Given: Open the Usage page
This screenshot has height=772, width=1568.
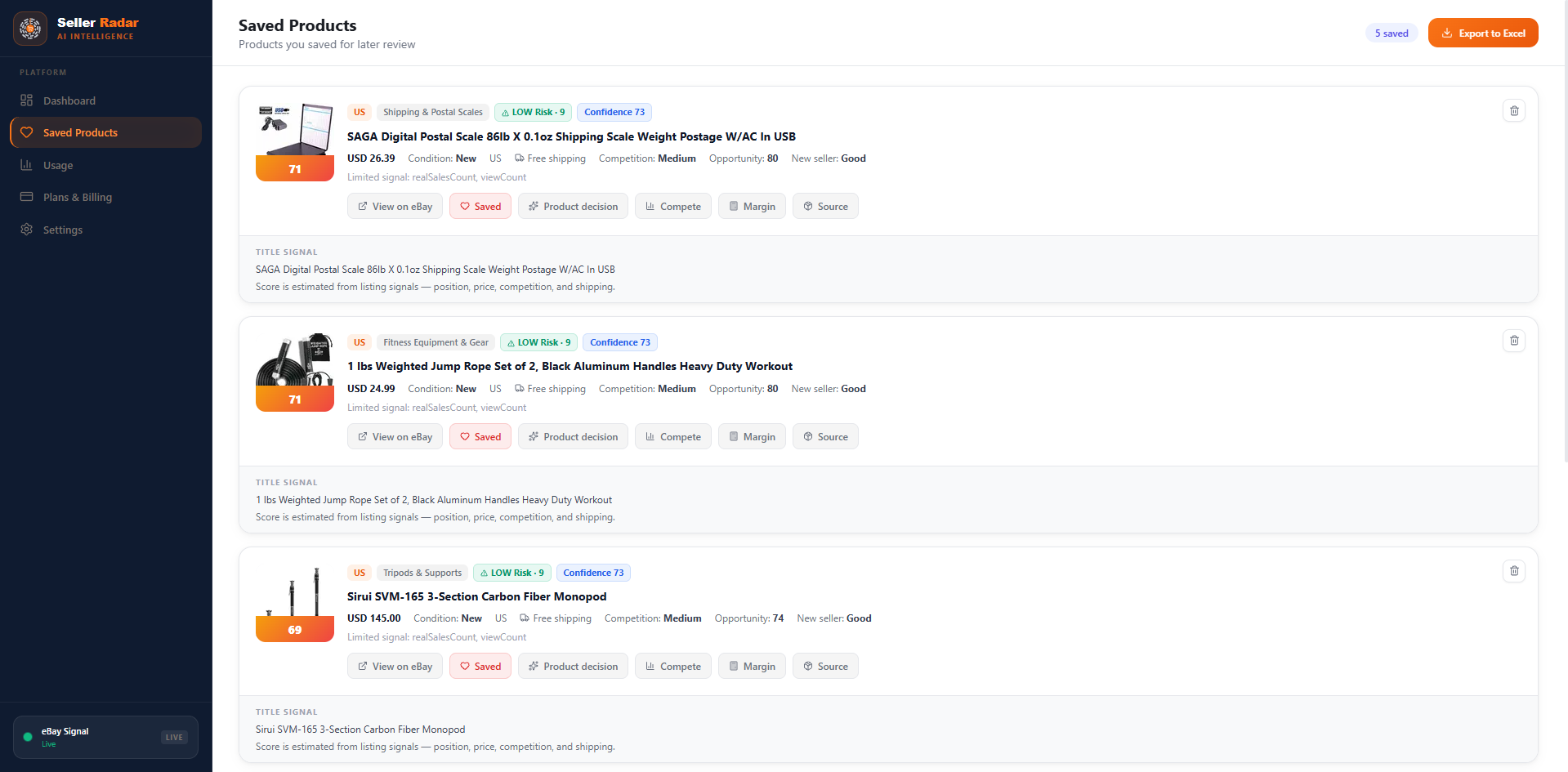Looking at the screenshot, I should pyautogui.click(x=106, y=165).
